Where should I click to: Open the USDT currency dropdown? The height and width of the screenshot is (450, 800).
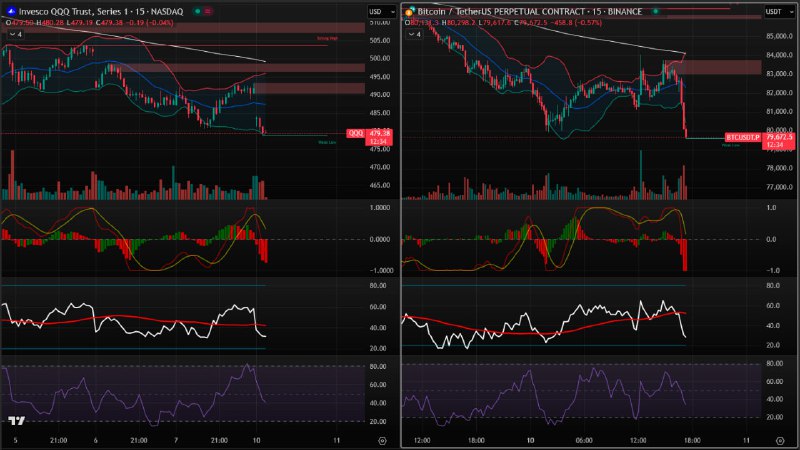(780, 11)
